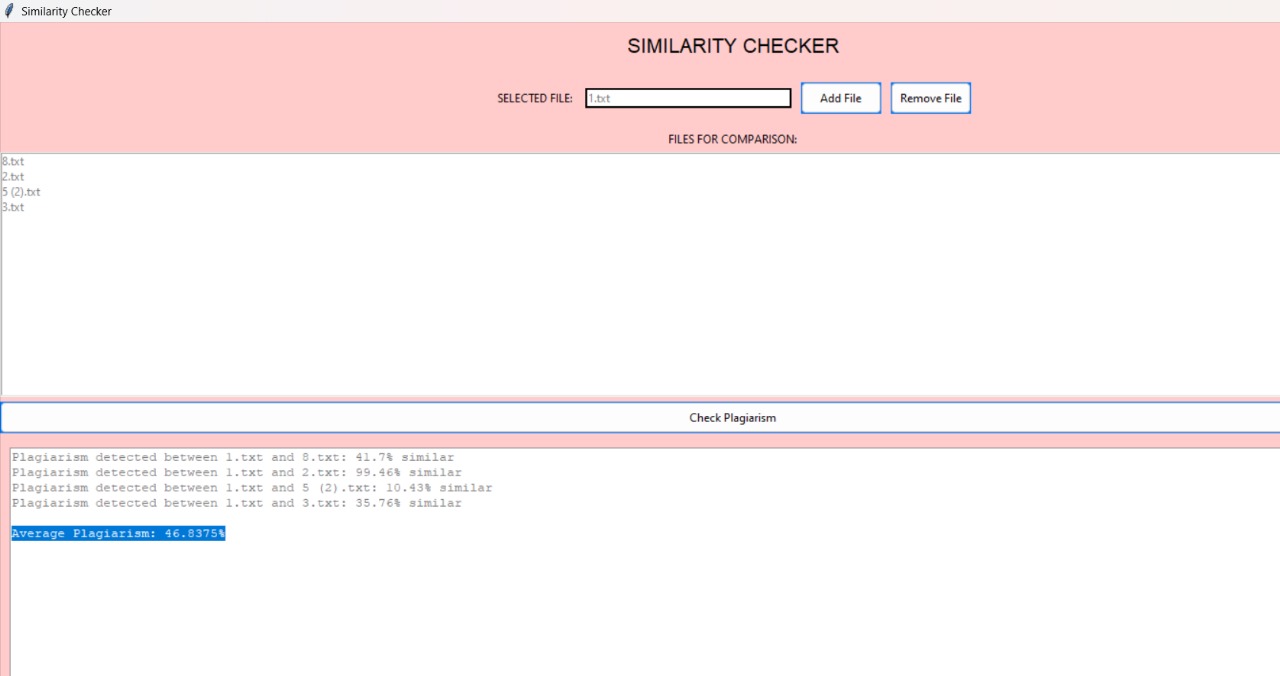Click the FILES FOR COMPARISON label
This screenshot has height=676, width=1280.
[733, 139]
